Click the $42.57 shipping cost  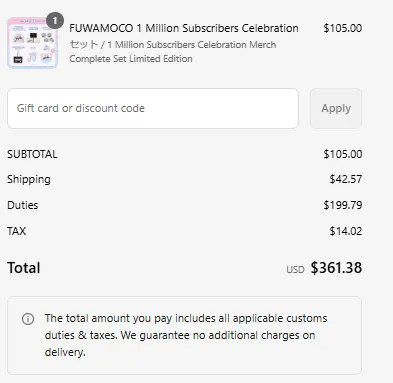tap(346, 179)
